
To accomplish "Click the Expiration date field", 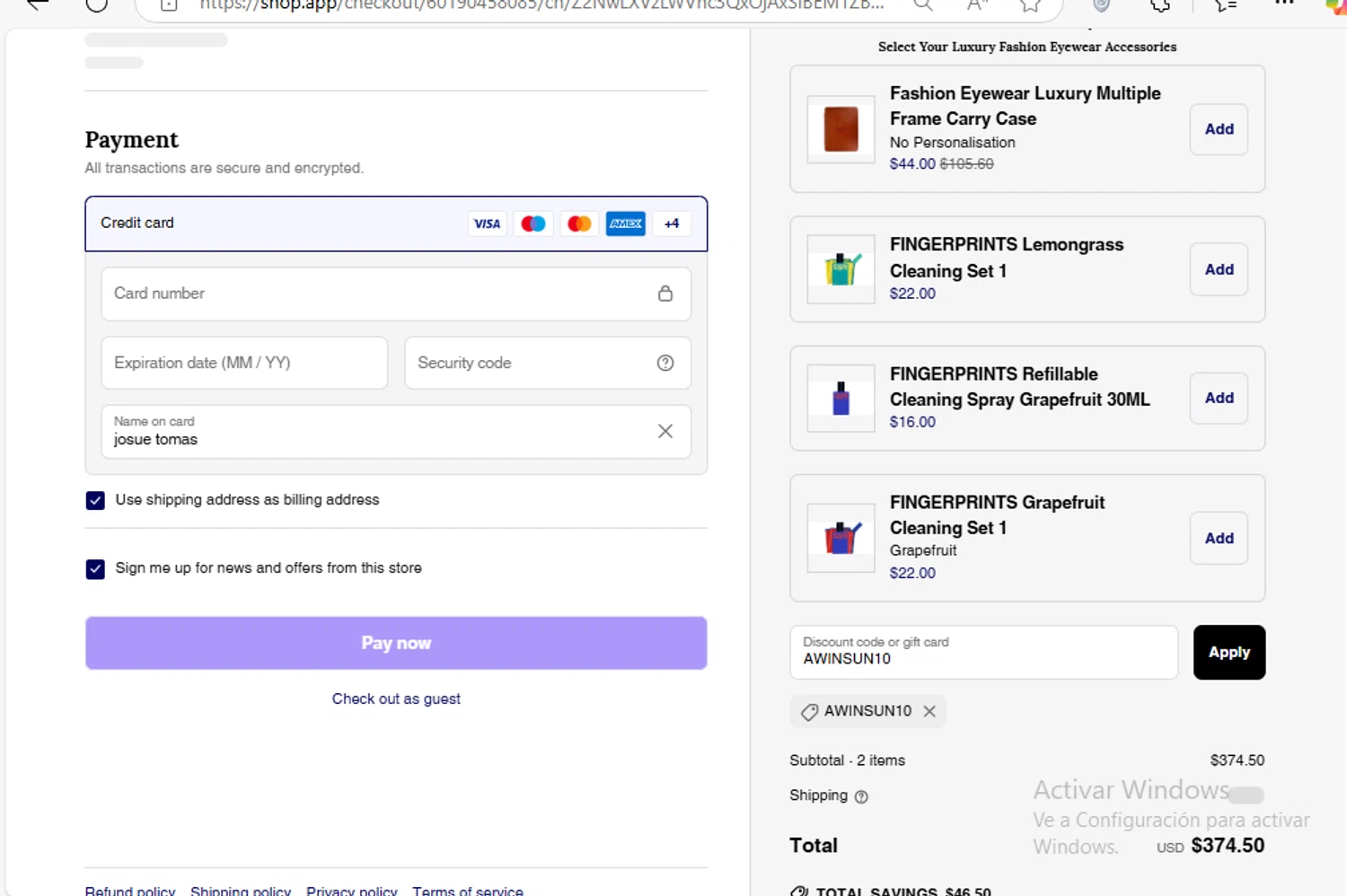I will (244, 363).
